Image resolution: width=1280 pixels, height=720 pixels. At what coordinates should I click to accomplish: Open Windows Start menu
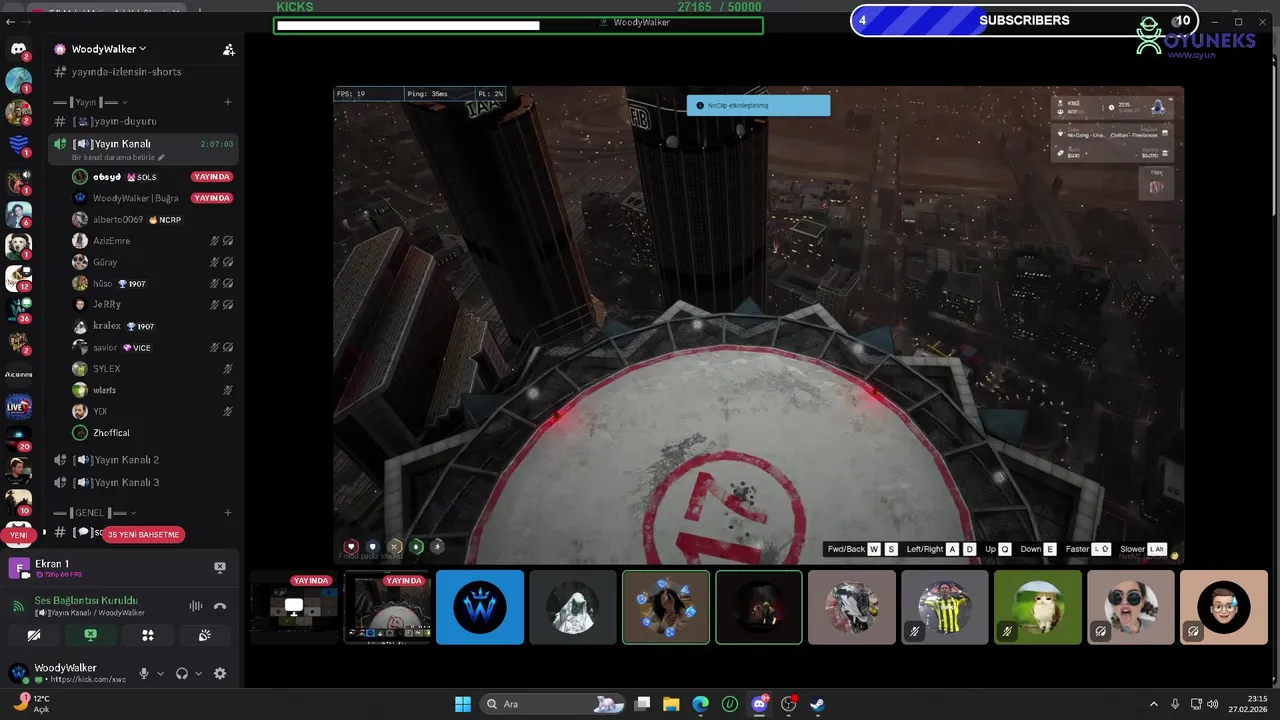click(463, 704)
